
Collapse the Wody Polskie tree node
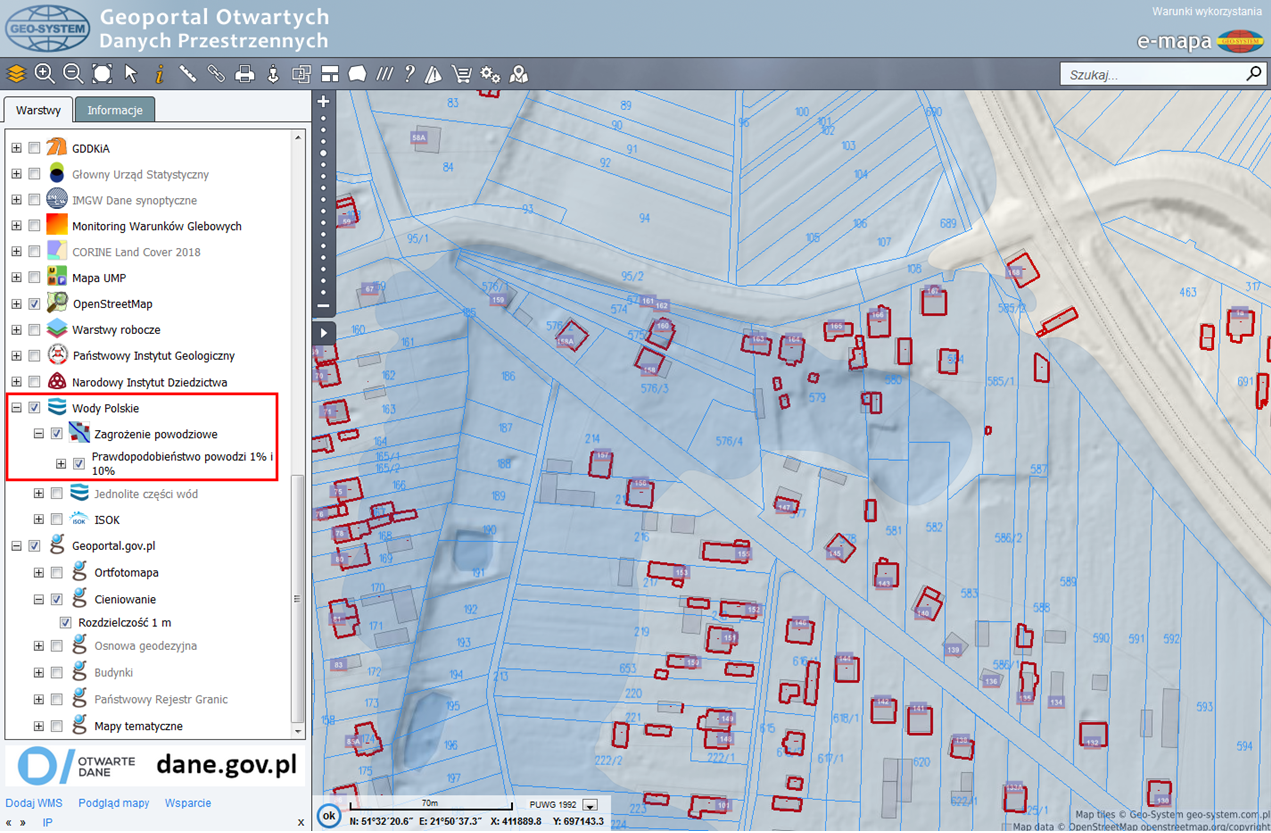click(x=16, y=408)
